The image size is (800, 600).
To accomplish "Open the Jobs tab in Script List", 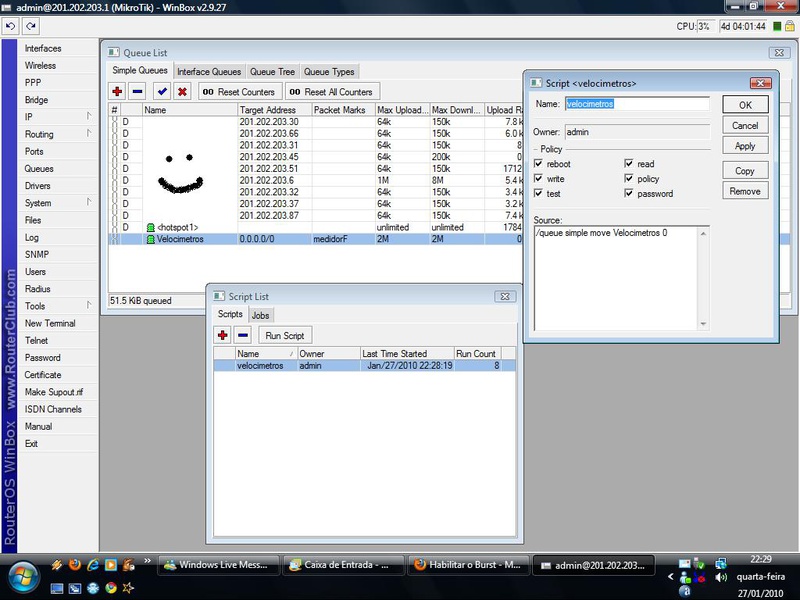I will (260, 315).
